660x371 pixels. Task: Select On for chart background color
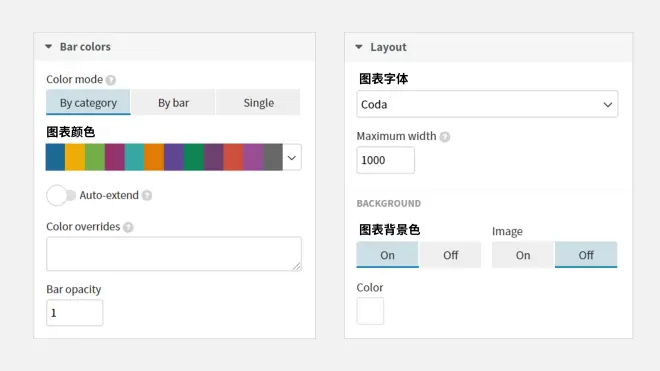tap(387, 255)
